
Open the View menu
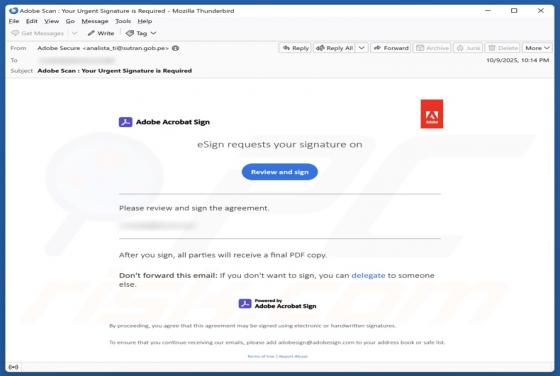click(x=51, y=21)
